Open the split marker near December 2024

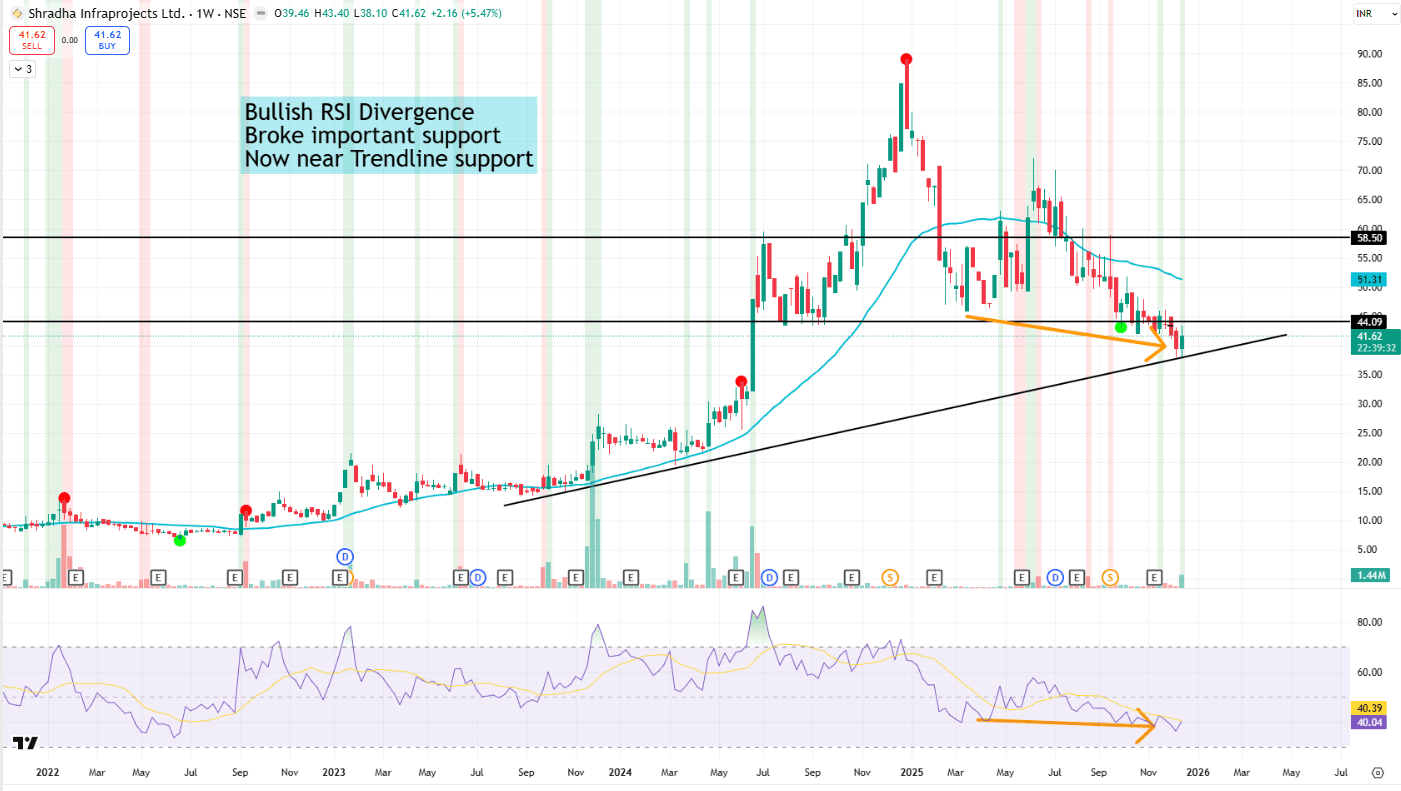point(890,577)
